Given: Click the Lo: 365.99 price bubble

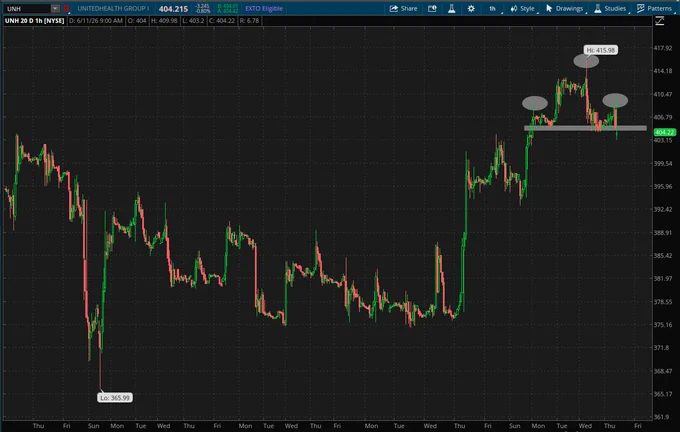Looking at the screenshot, I should (114, 397).
